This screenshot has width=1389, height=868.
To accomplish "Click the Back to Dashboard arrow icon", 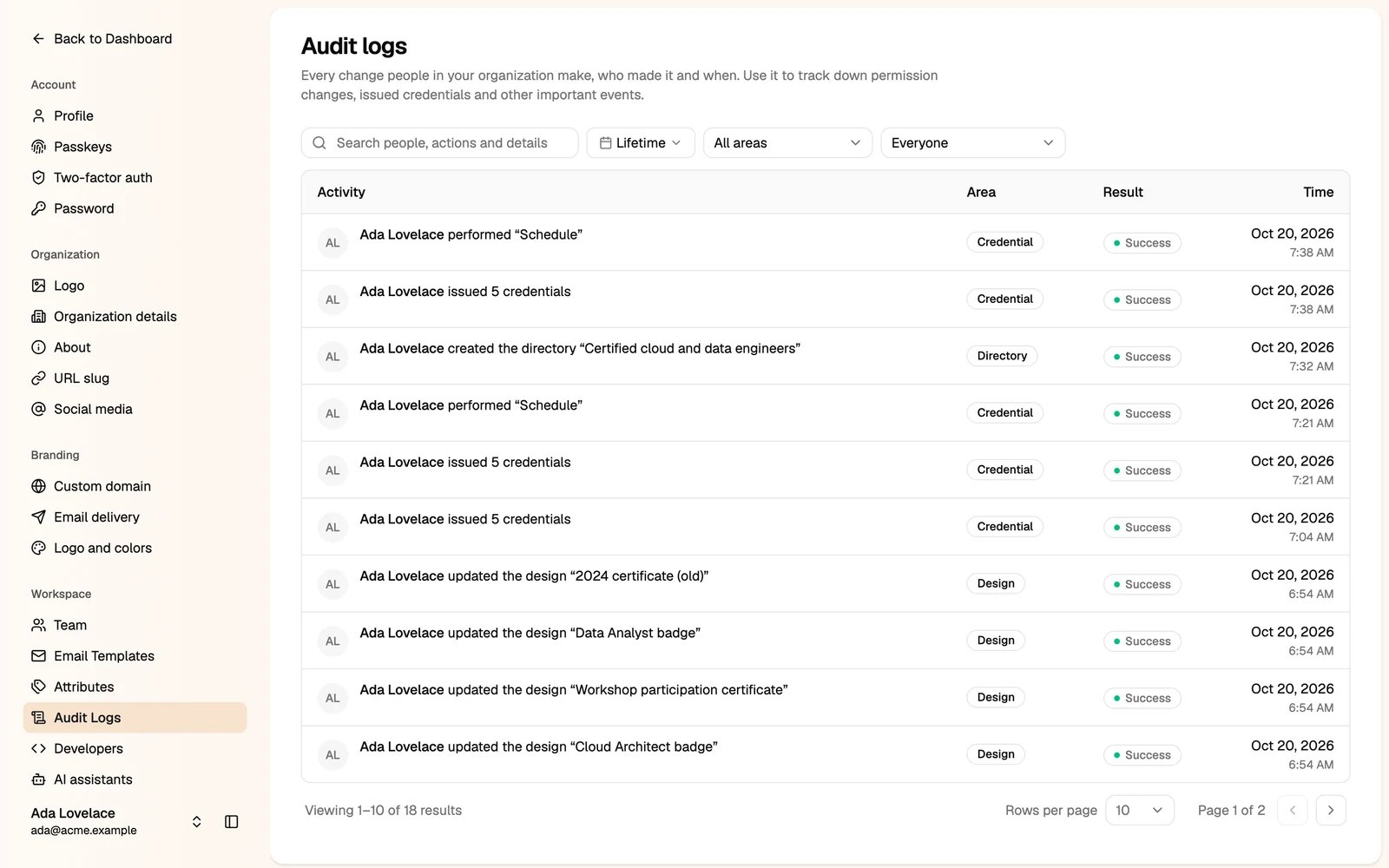I will pyautogui.click(x=38, y=39).
